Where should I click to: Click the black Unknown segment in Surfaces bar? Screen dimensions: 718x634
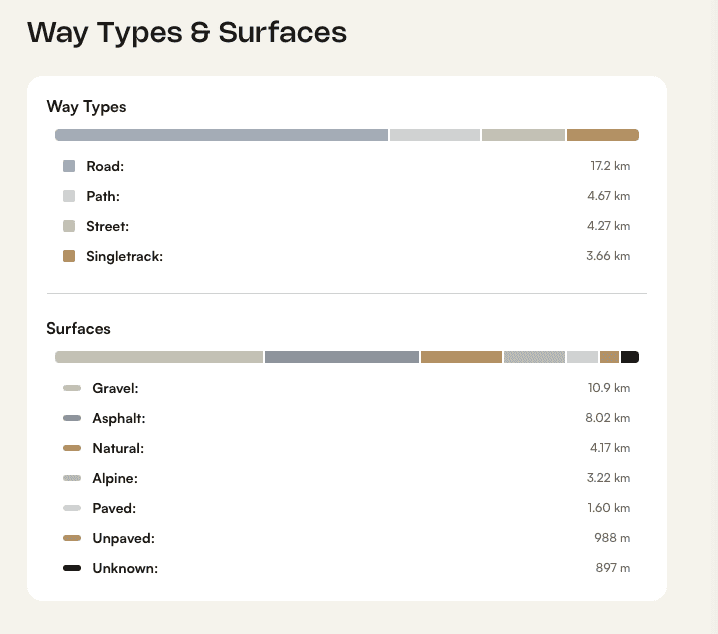[x=630, y=357]
